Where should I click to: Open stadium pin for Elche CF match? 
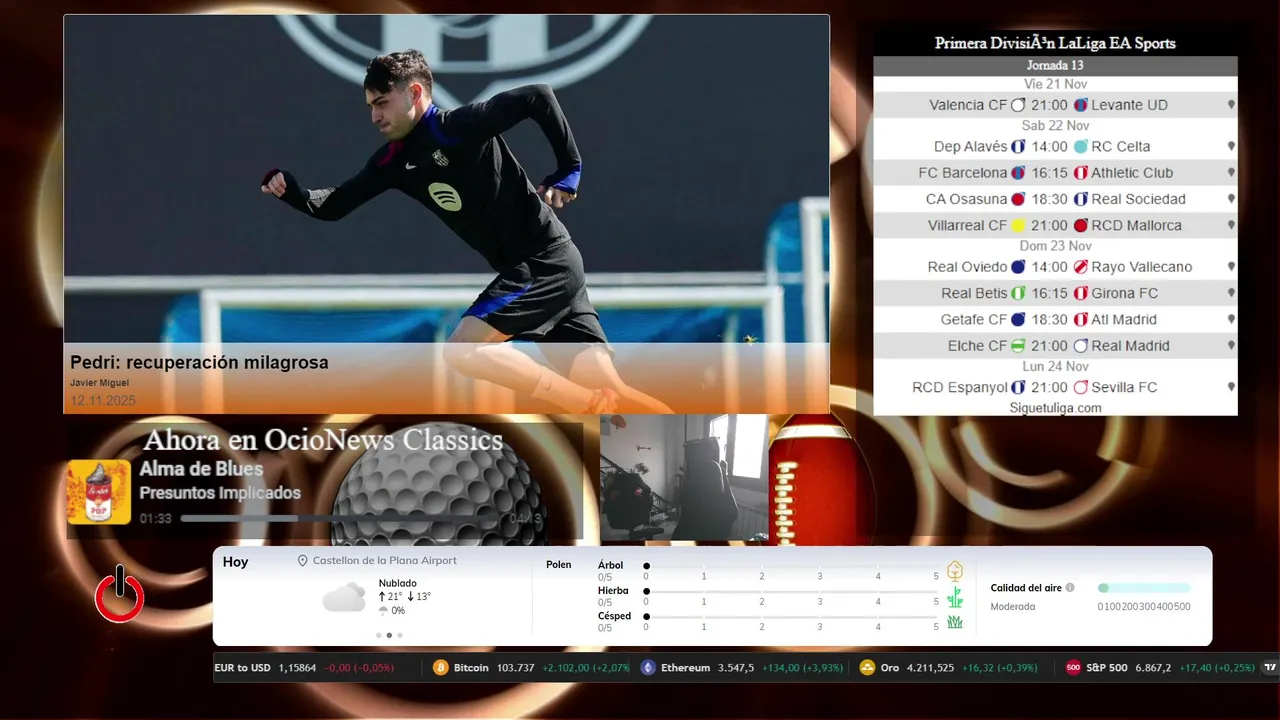click(x=1231, y=346)
